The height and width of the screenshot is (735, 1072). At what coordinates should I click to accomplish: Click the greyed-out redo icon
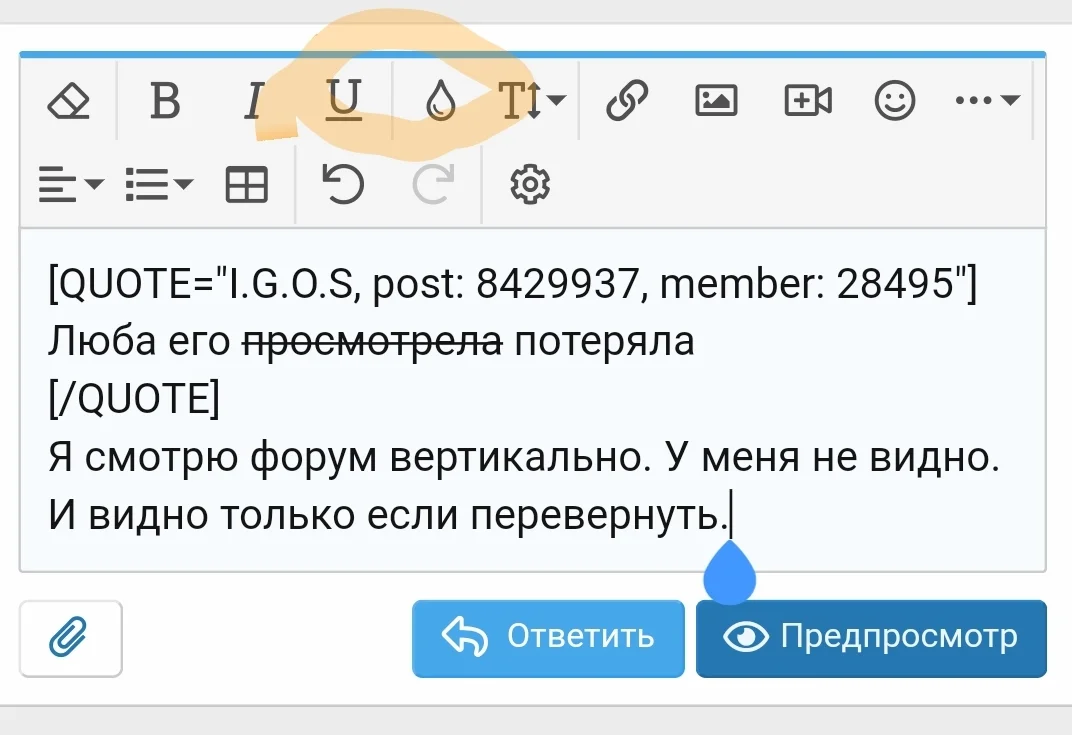pos(433,184)
